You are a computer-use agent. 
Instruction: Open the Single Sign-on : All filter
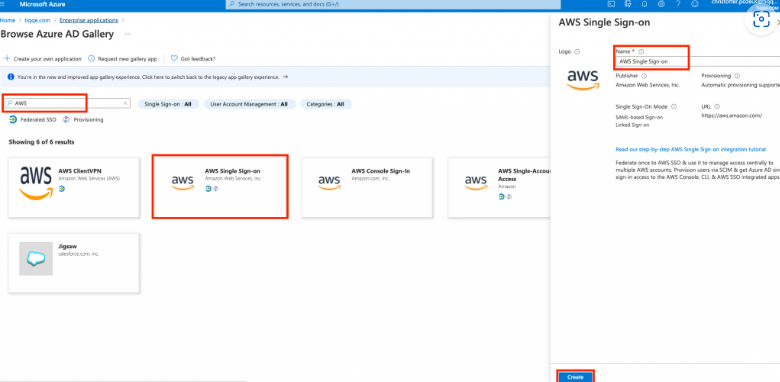[x=168, y=104]
